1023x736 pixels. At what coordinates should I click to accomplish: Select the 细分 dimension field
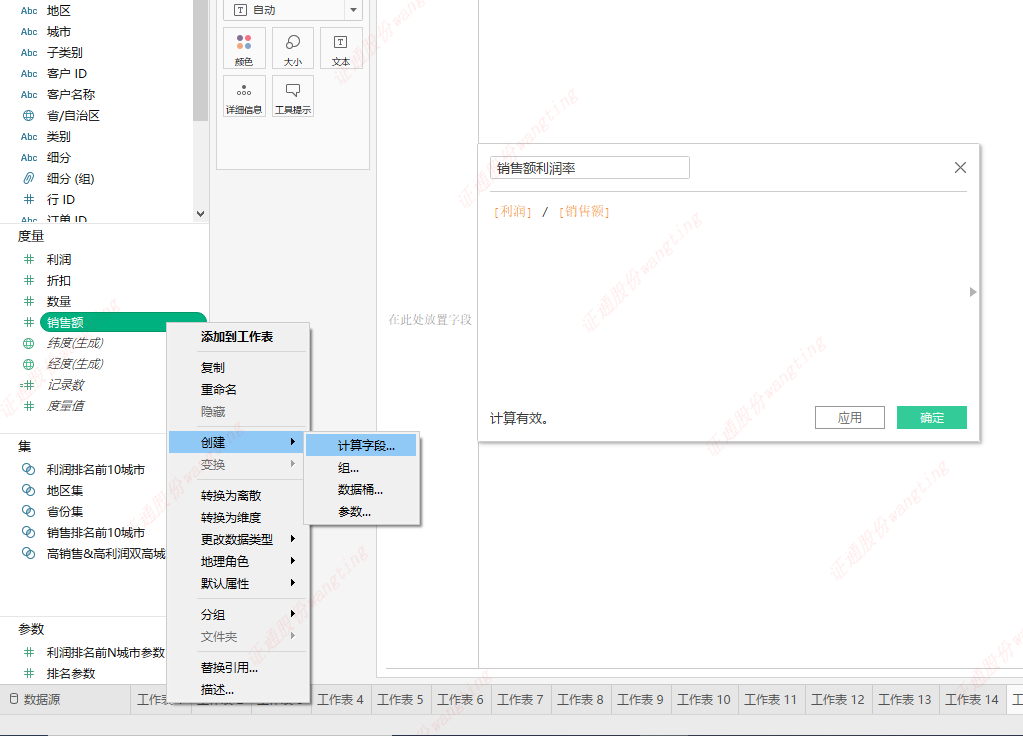click(x=59, y=157)
